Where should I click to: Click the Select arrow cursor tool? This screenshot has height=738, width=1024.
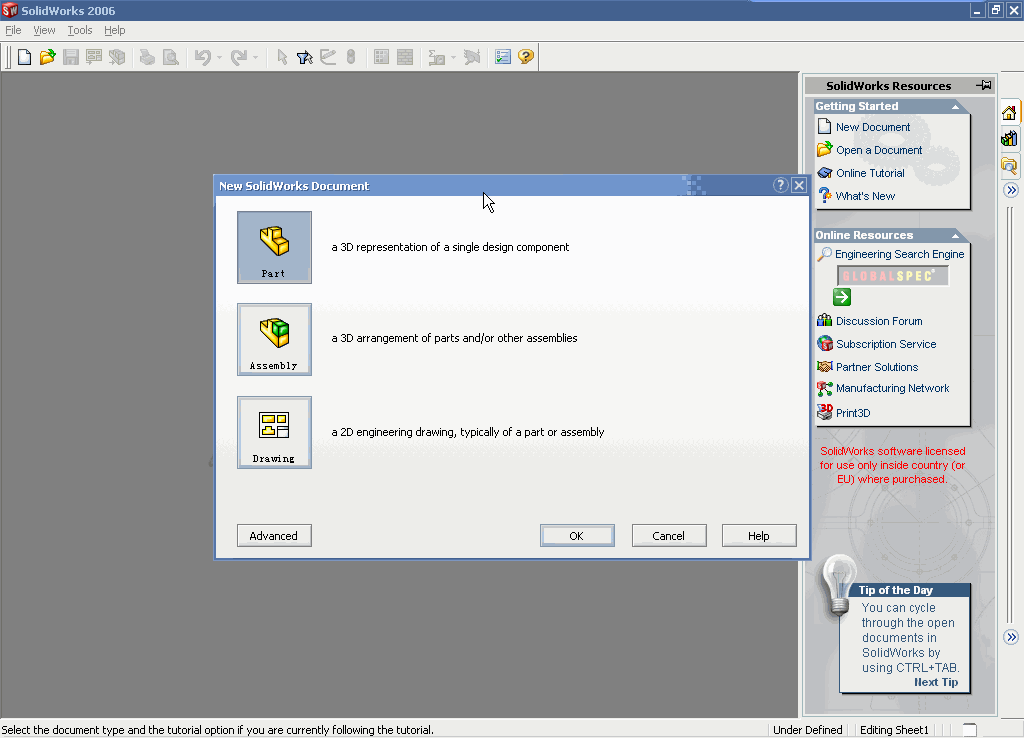(282, 57)
